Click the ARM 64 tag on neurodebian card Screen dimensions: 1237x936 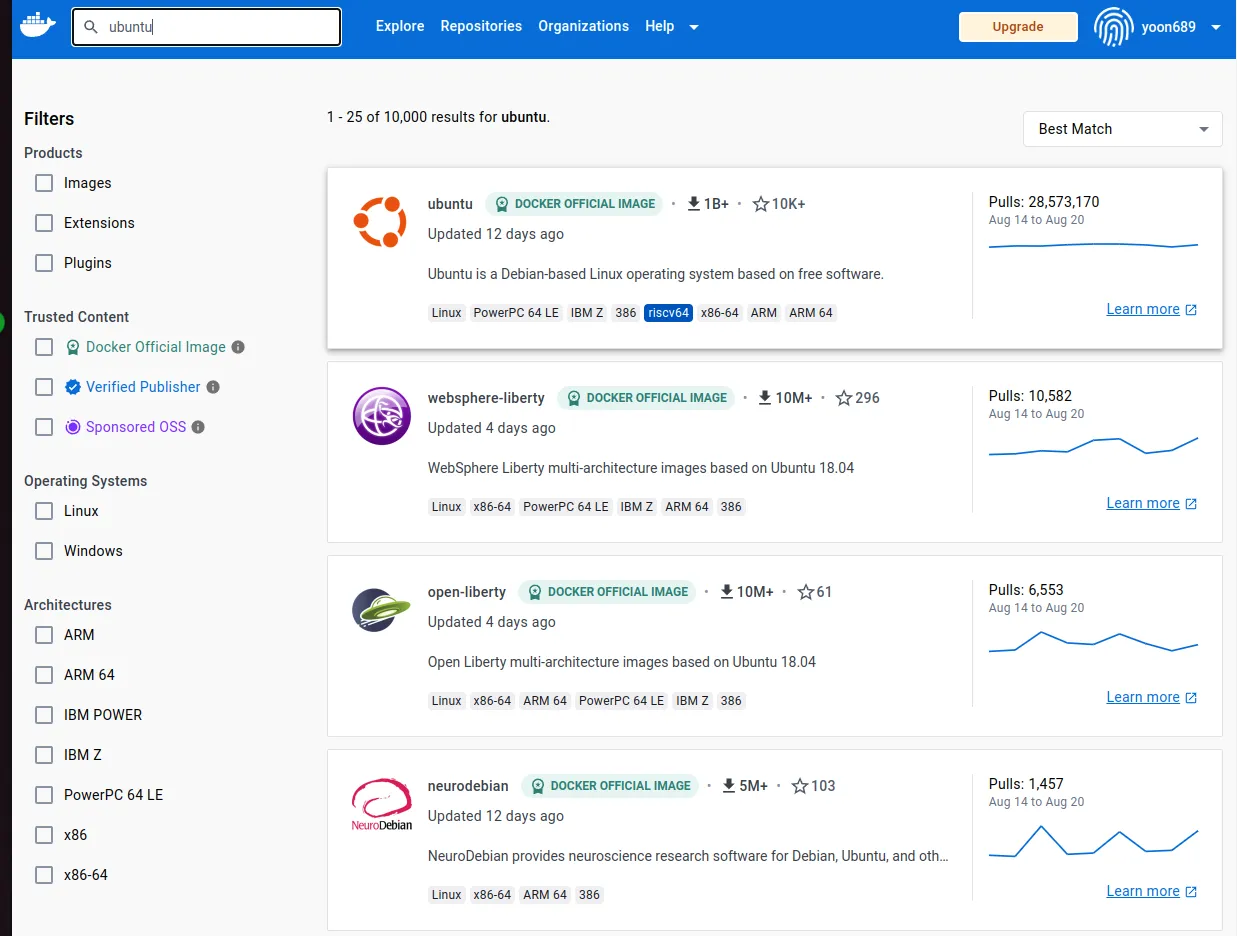tap(545, 895)
